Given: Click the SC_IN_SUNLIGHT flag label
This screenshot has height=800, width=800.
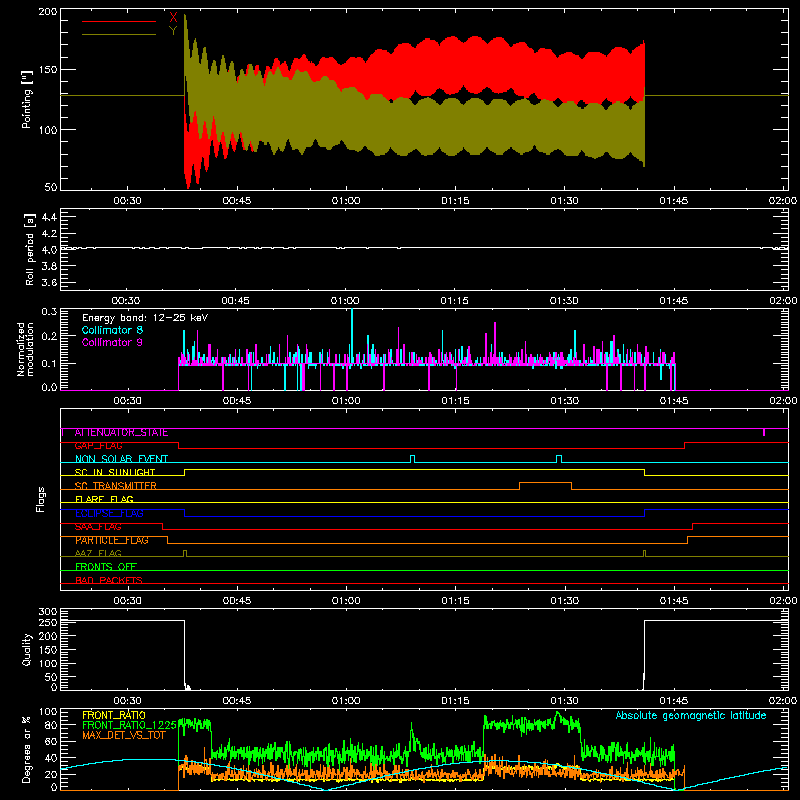Looking at the screenshot, I should click(115, 472).
